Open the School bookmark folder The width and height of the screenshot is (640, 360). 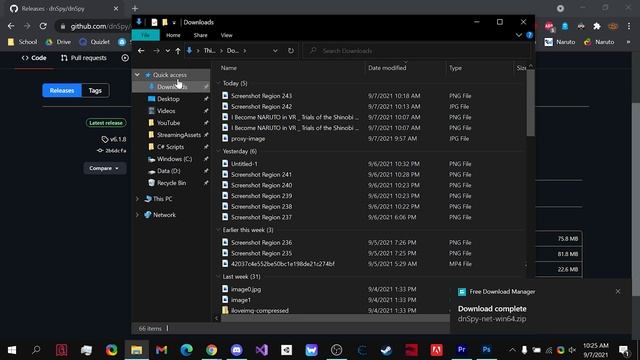point(22,42)
